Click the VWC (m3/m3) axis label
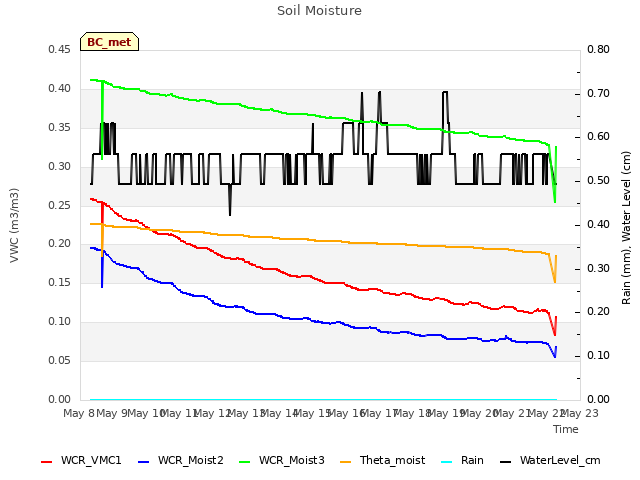The image size is (640, 480). tap(14, 225)
